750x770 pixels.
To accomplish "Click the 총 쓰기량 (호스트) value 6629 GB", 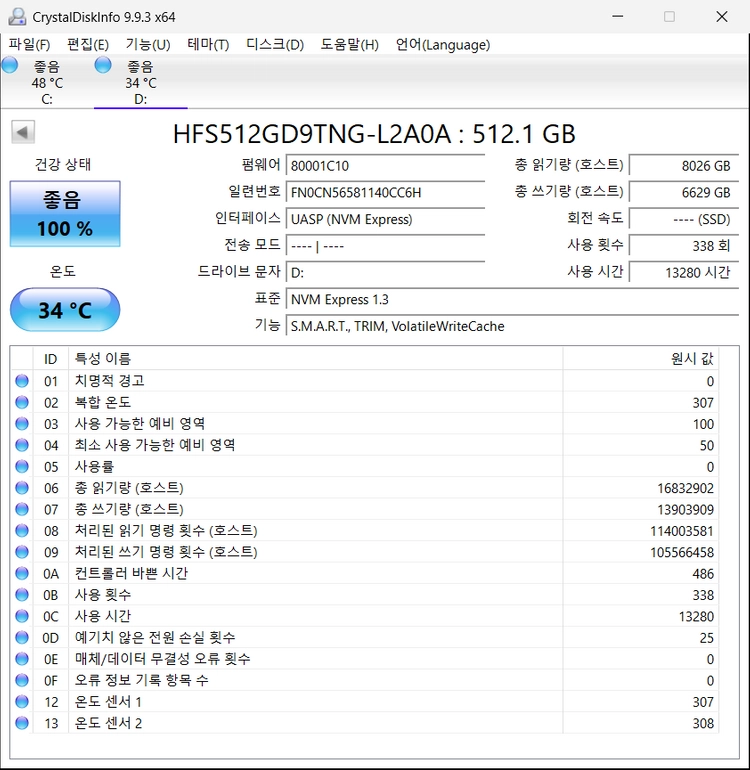I will [x=684, y=192].
